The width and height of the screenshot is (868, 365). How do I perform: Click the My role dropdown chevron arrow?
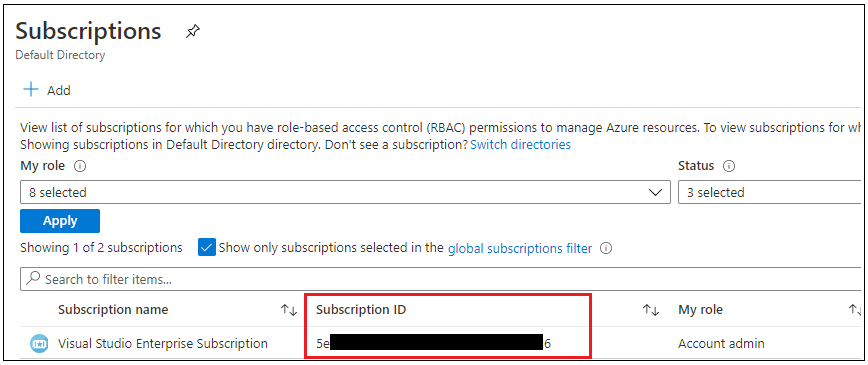tap(655, 193)
